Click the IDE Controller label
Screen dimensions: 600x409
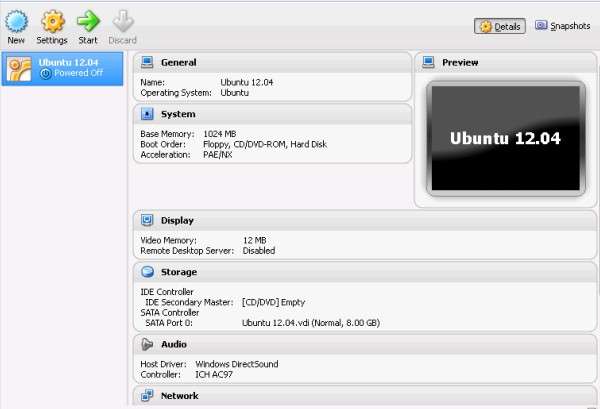point(167,292)
